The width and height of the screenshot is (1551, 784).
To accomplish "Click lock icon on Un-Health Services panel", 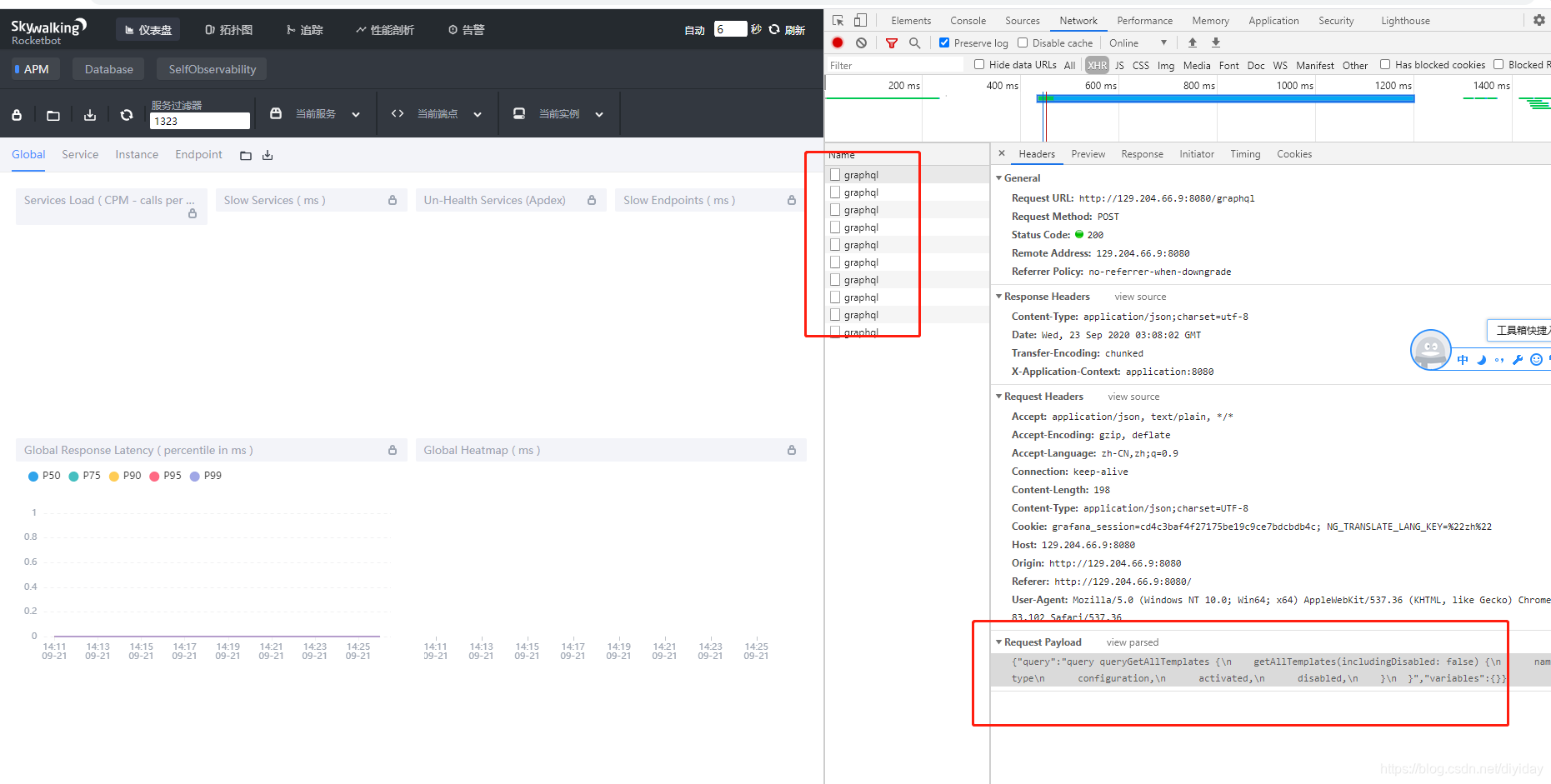I will point(592,200).
